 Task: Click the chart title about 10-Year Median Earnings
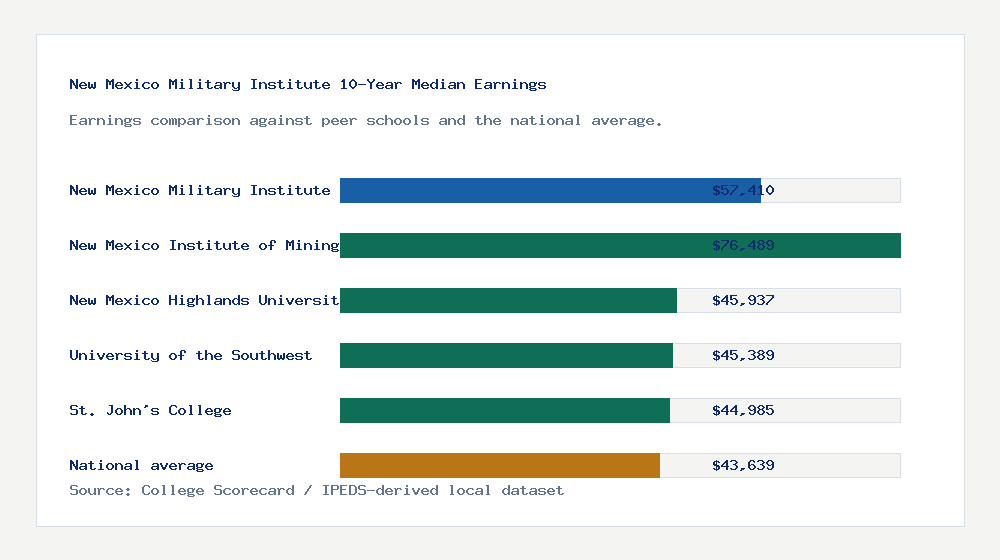307,84
